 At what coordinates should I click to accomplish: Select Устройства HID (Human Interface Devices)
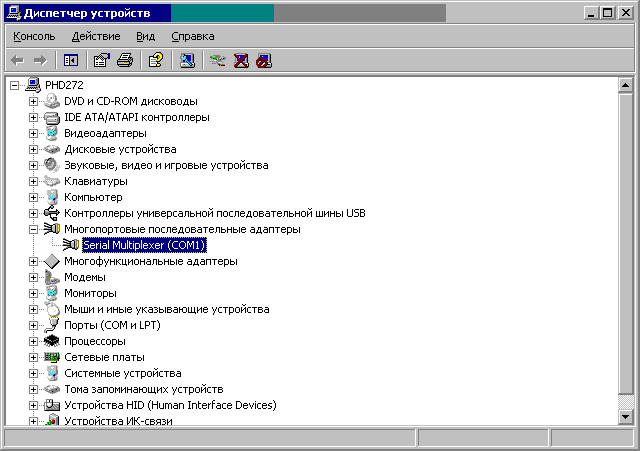click(170, 405)
